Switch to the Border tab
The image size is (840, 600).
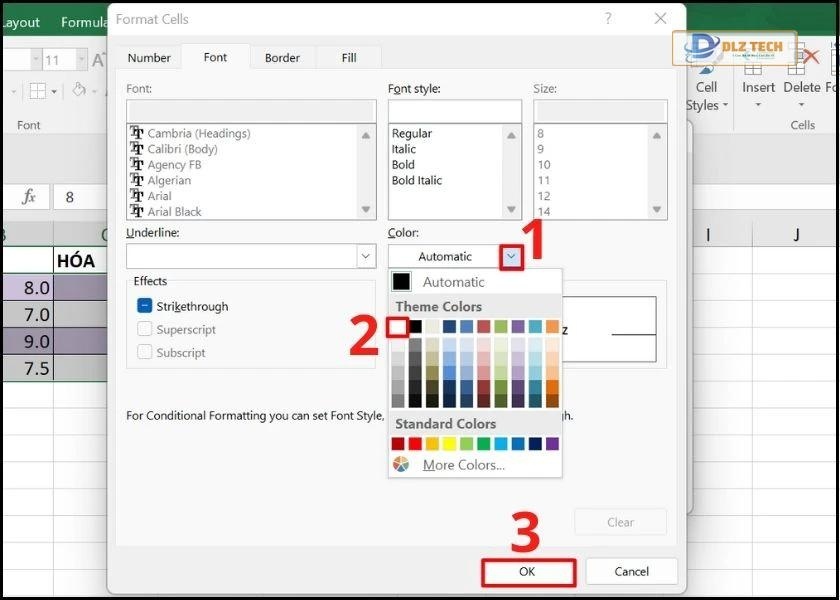point(282,58)
